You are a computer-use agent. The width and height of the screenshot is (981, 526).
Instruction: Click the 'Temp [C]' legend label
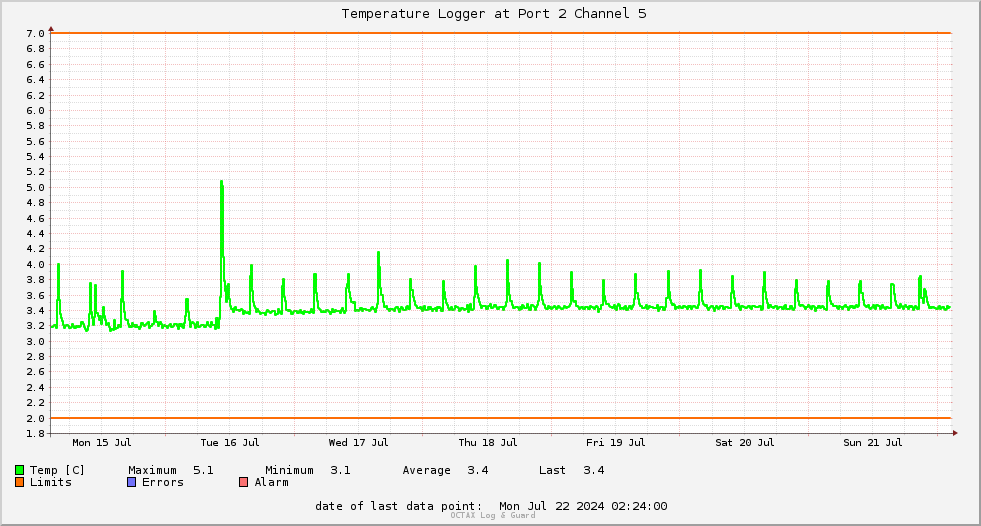pos(57,470)
